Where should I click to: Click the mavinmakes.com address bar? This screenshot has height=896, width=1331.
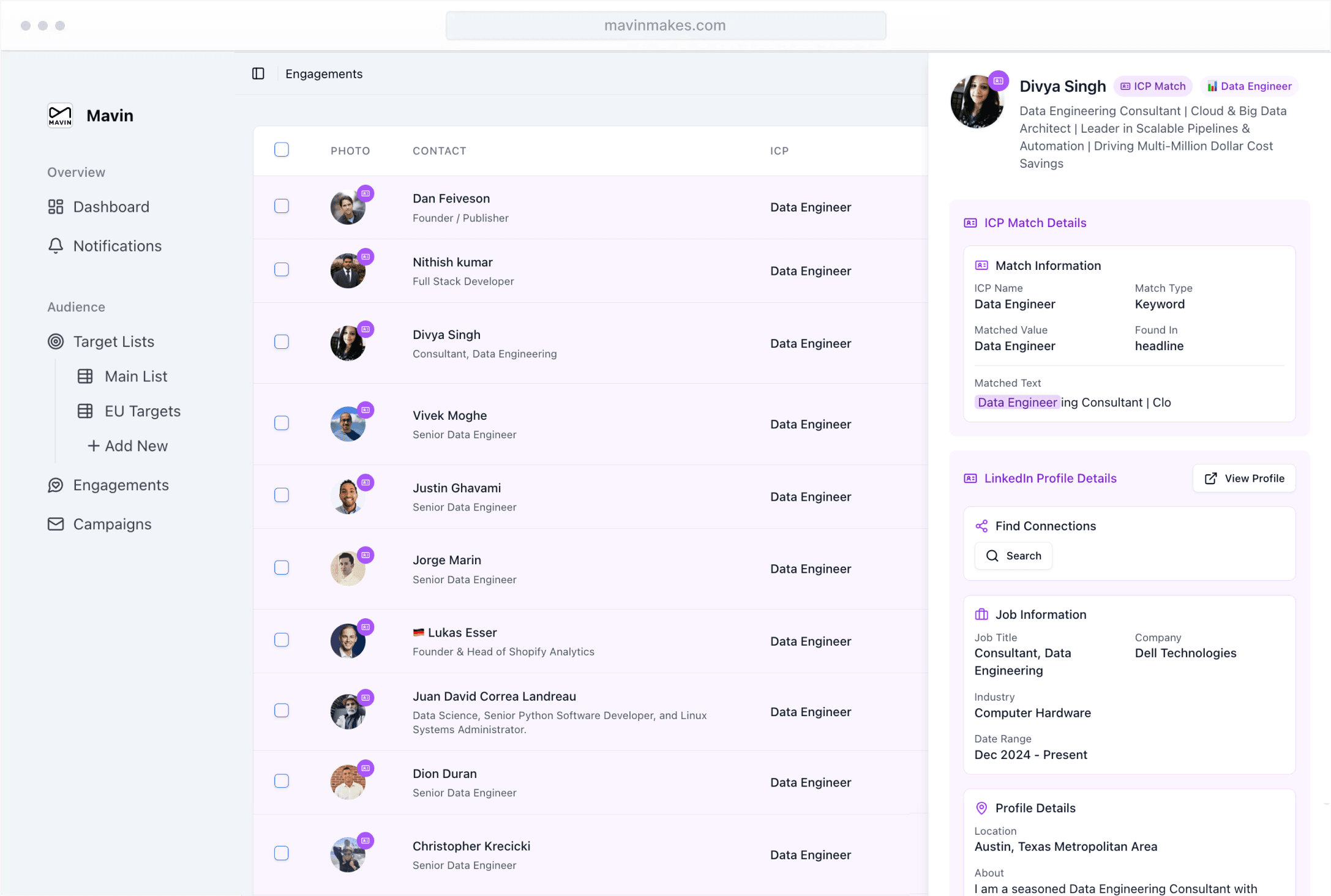pyautogui.click(x=665, y=26)
